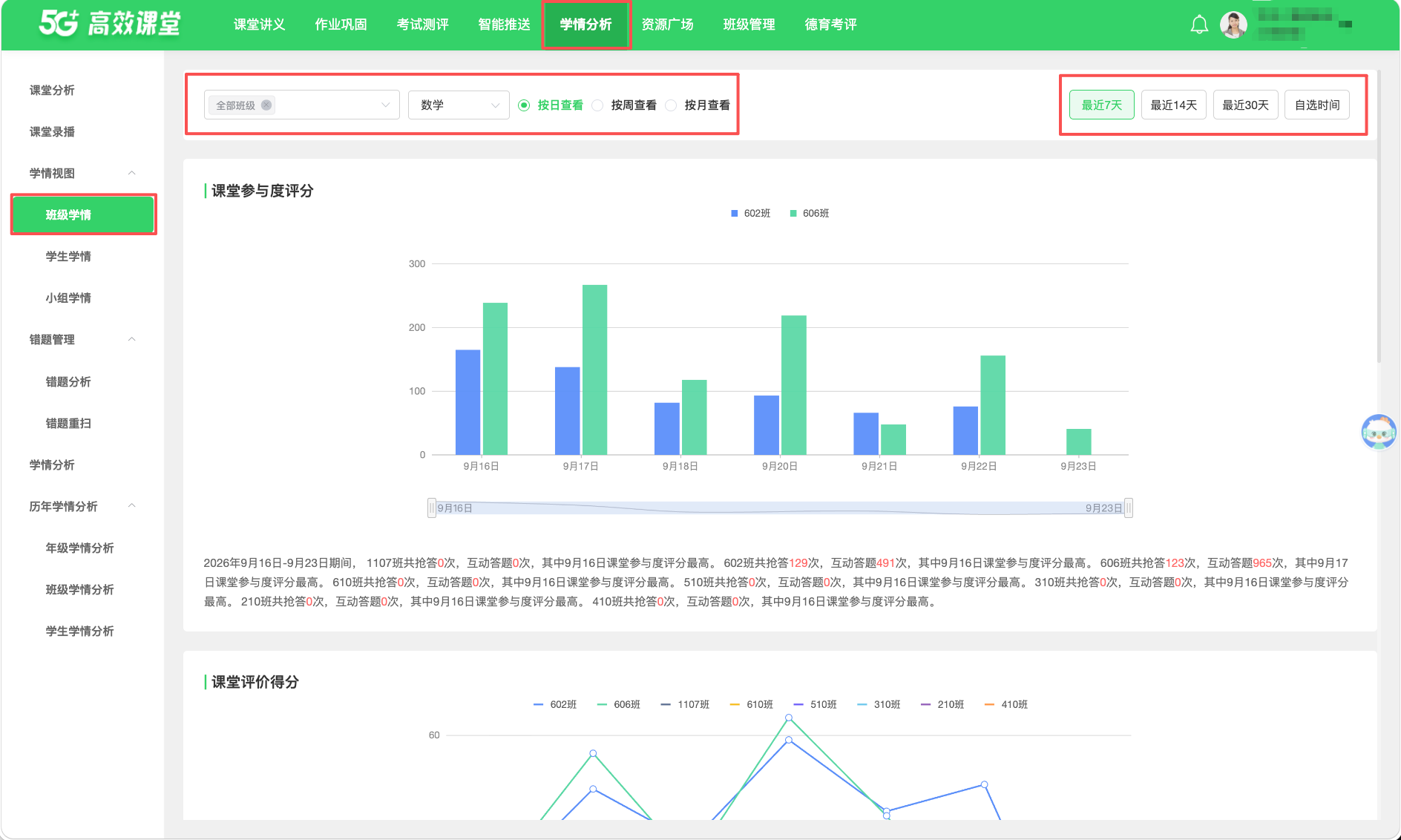Click the 9月20日 axis label
This screenshot has width=1401, height=840.
click(x=780, y=466)
